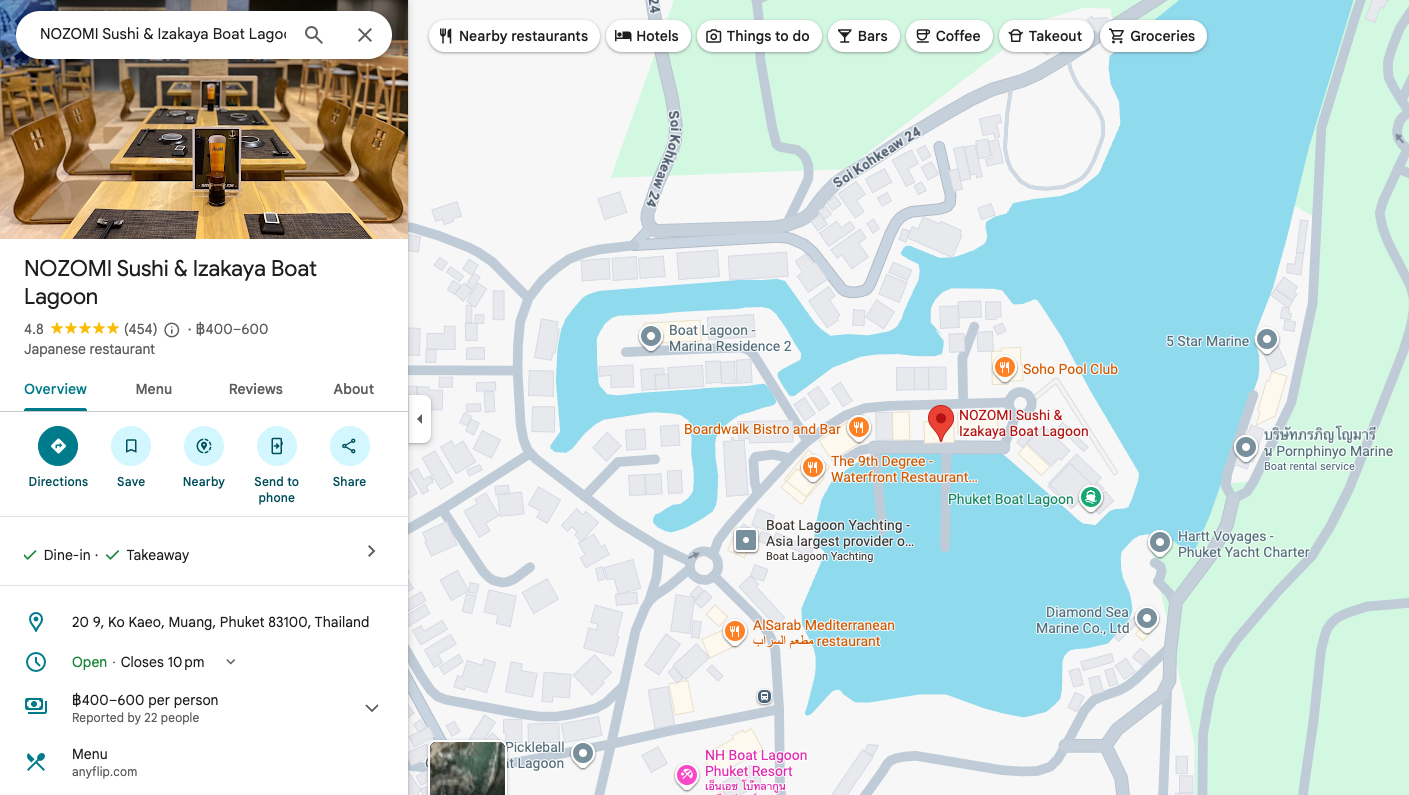
Task: Click the Pickleball Boat Lagoon marker
Action: tap(583, 754)
